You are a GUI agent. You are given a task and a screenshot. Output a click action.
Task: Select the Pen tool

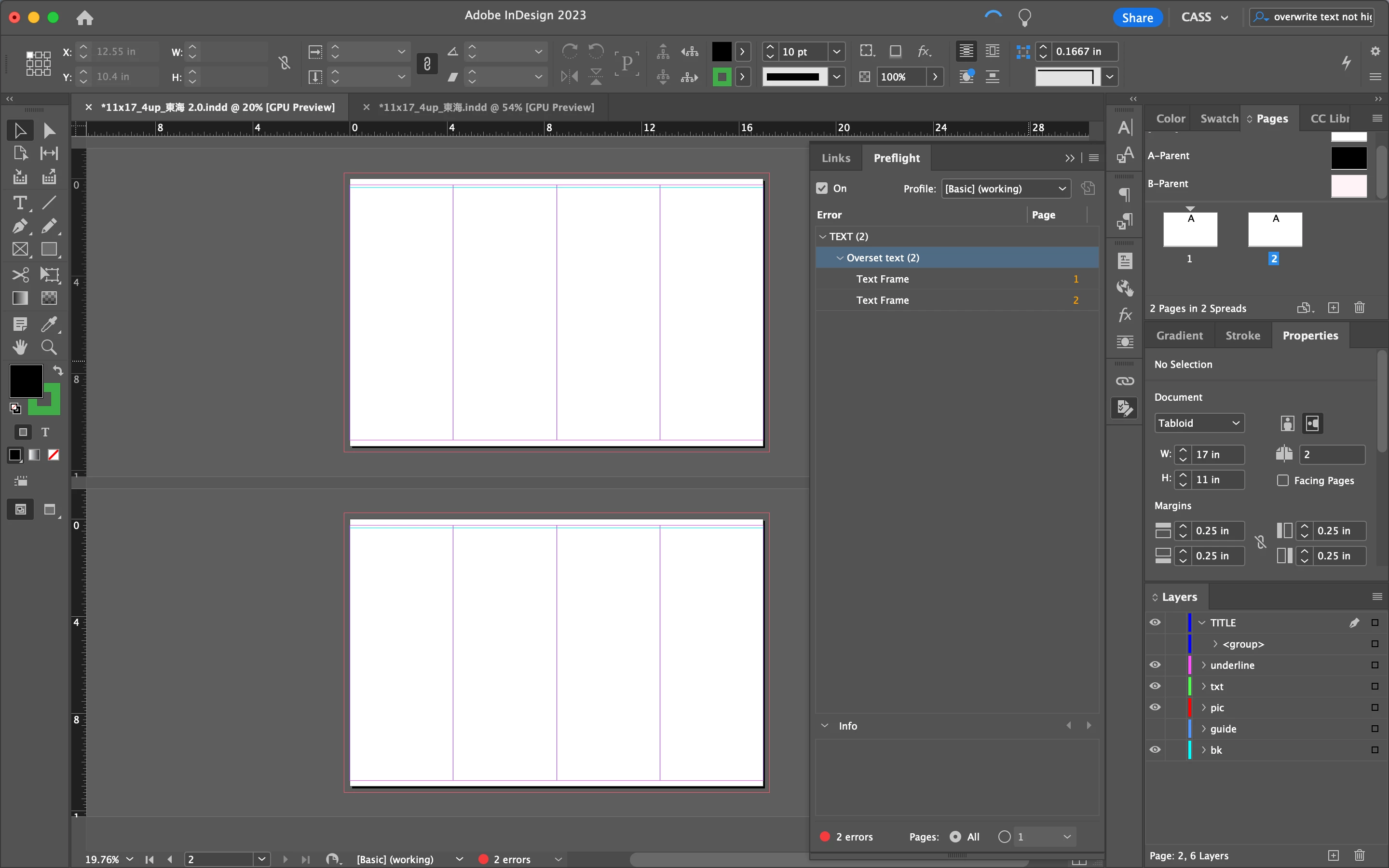tap(19, 226)
